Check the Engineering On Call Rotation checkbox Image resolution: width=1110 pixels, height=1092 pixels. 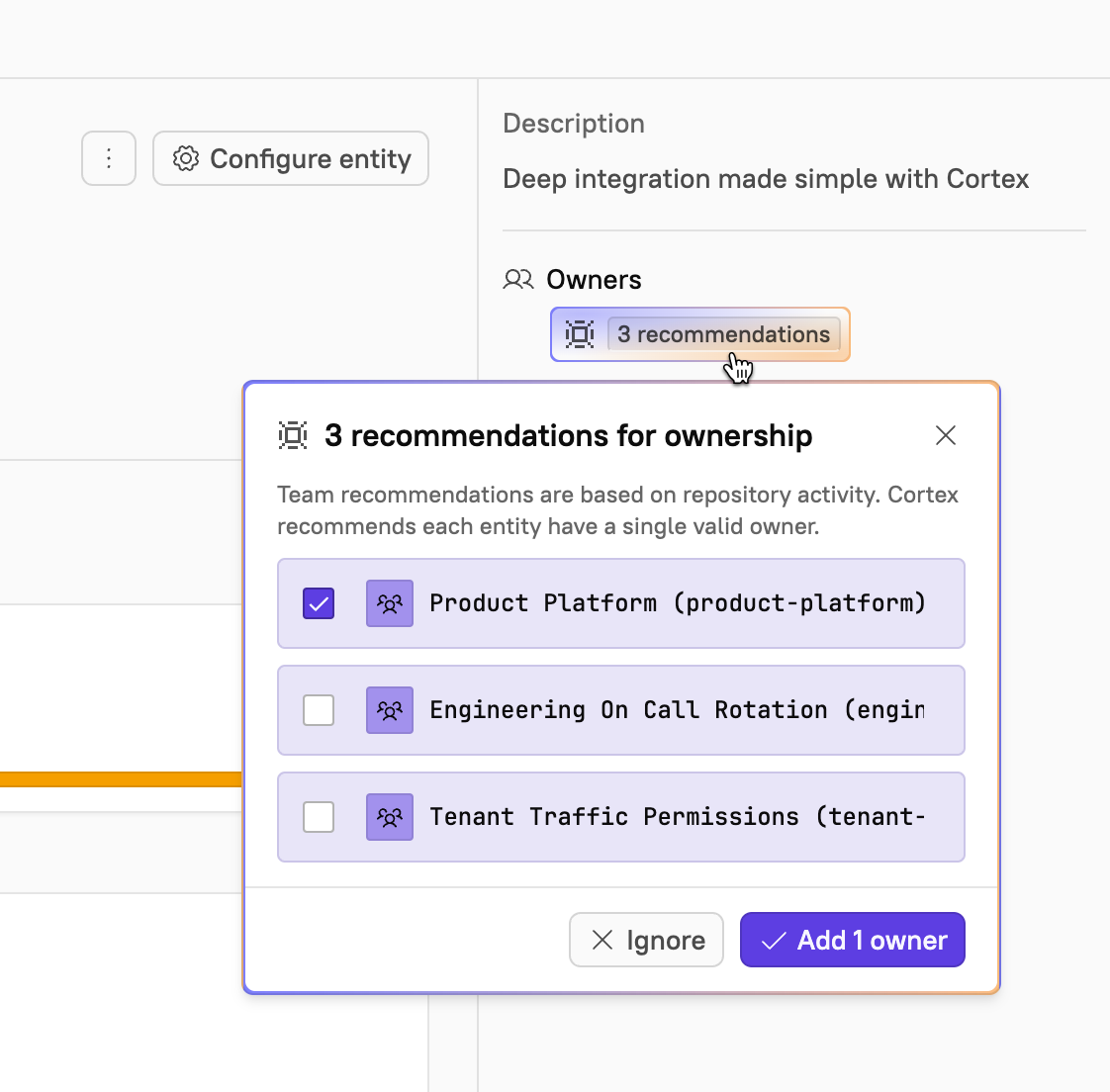[x=319, y=710]
